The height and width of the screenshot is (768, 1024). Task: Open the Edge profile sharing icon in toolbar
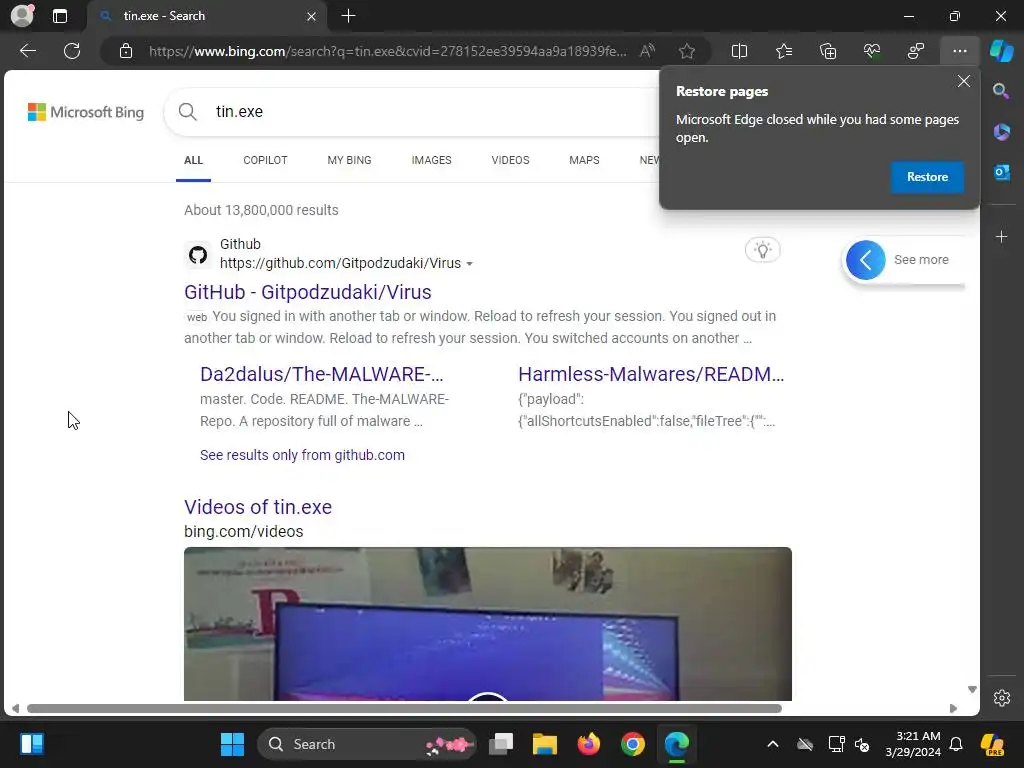[x=916, y=51]
